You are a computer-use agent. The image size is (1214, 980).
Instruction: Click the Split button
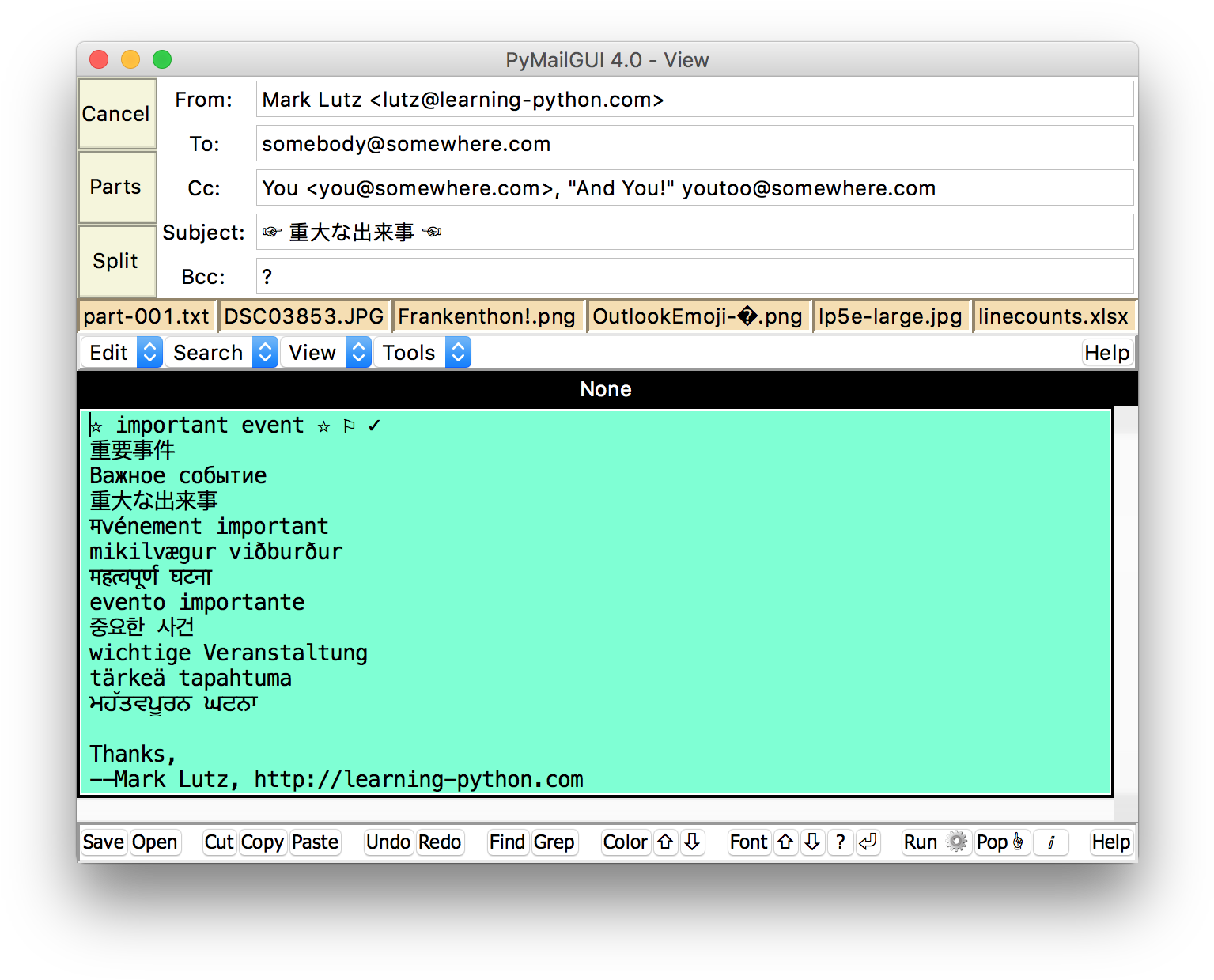(116, 261)
